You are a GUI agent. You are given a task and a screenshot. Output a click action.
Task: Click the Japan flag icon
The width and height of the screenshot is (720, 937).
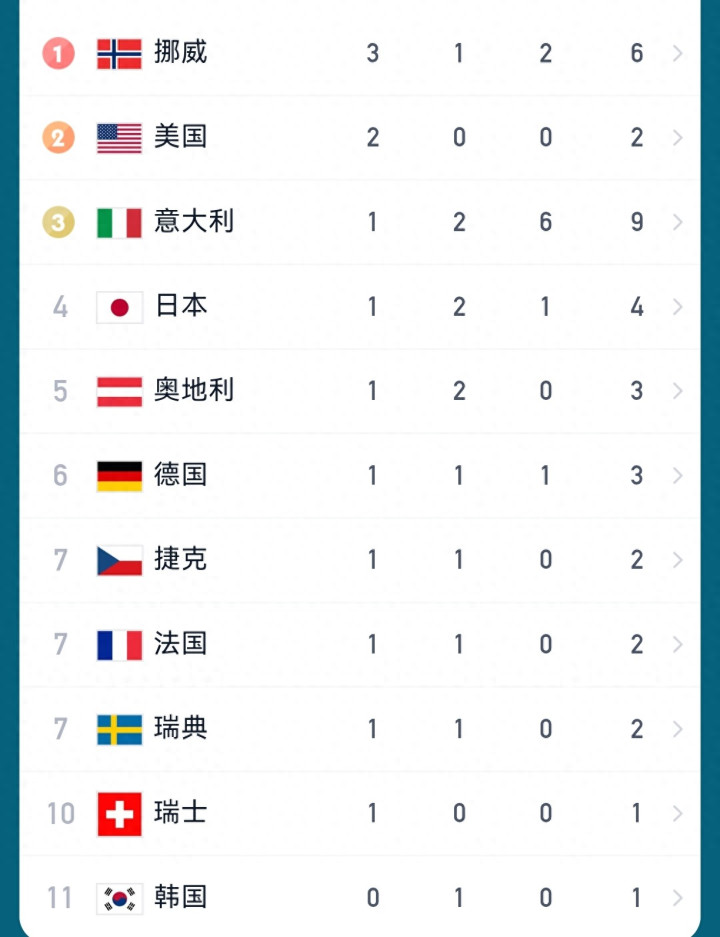pos(119,306)
